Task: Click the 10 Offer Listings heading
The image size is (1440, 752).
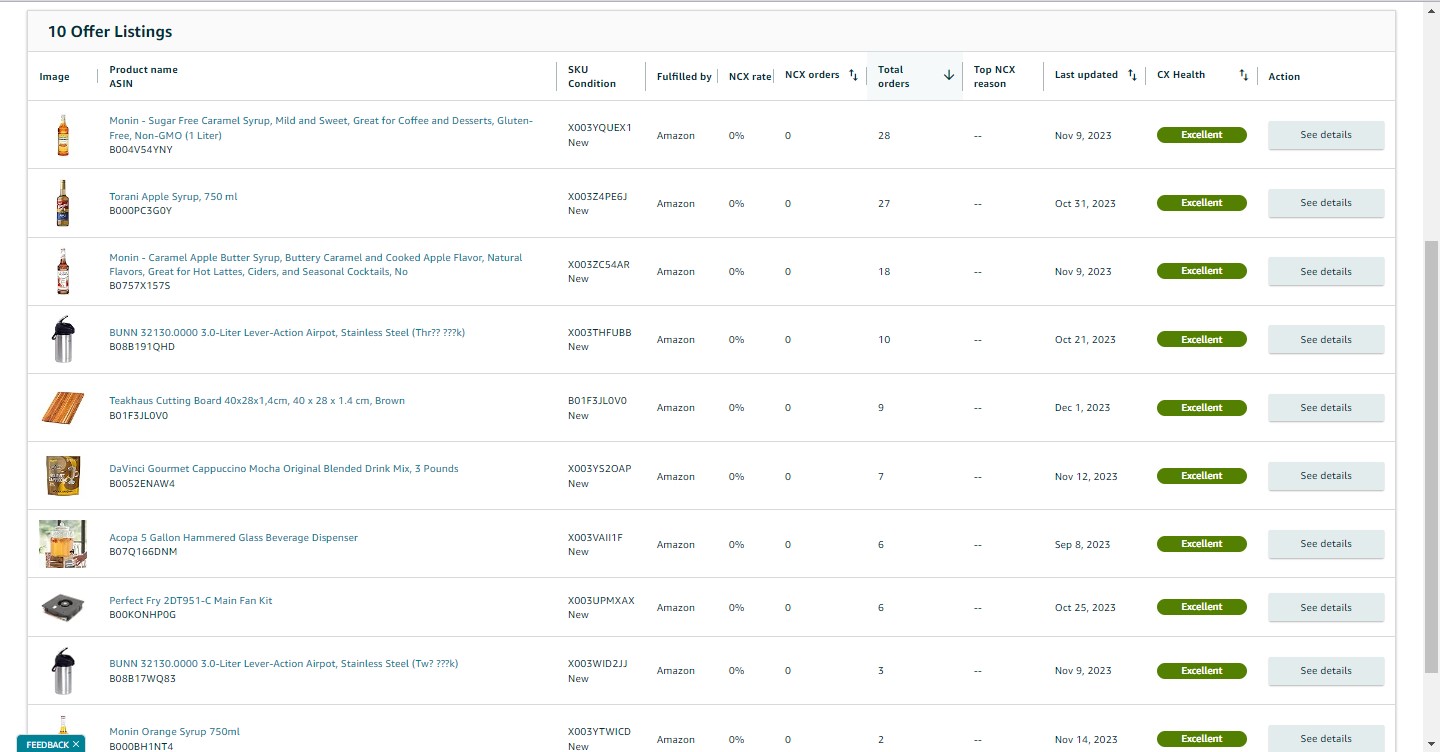Action: pyautogui.click(x=110, y=32)
